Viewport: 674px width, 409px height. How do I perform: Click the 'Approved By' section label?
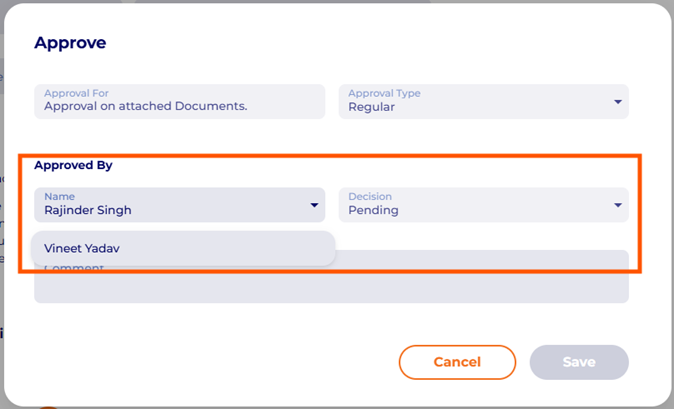73,165
